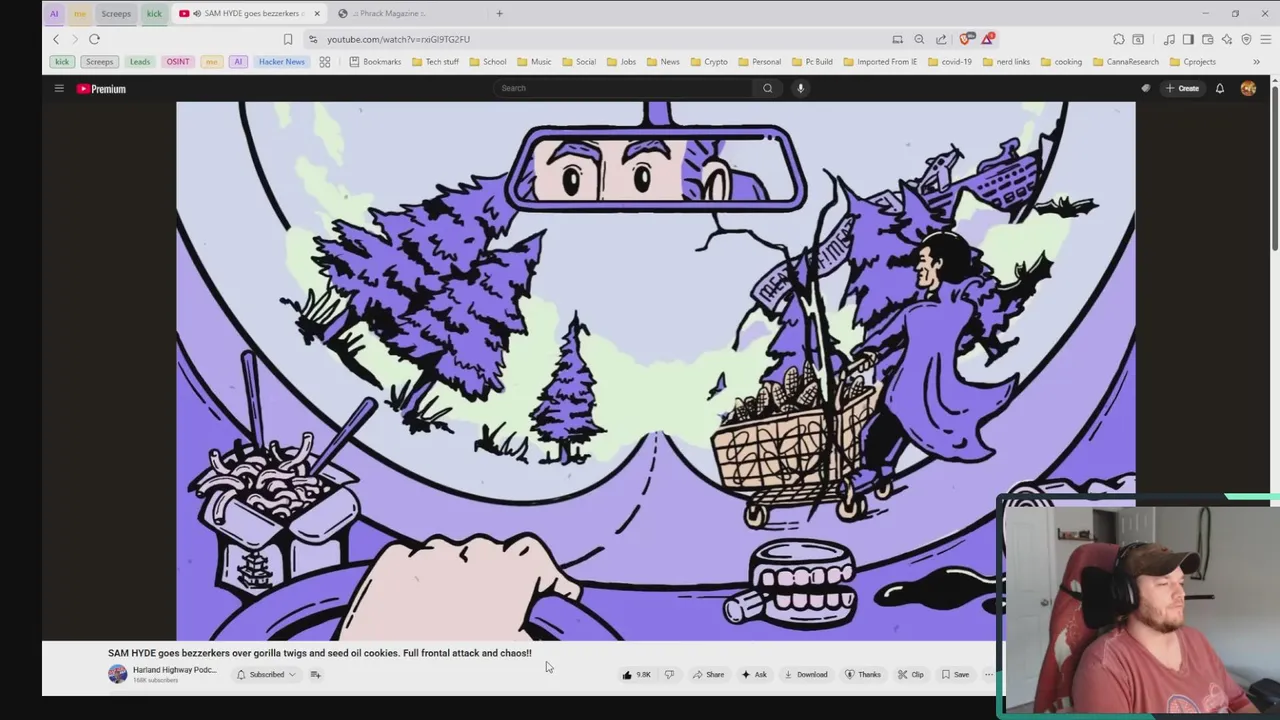Screen dimensions: 1280x720
Task: Open YouTube notifications bell
Action: [x=1219, y=89]
